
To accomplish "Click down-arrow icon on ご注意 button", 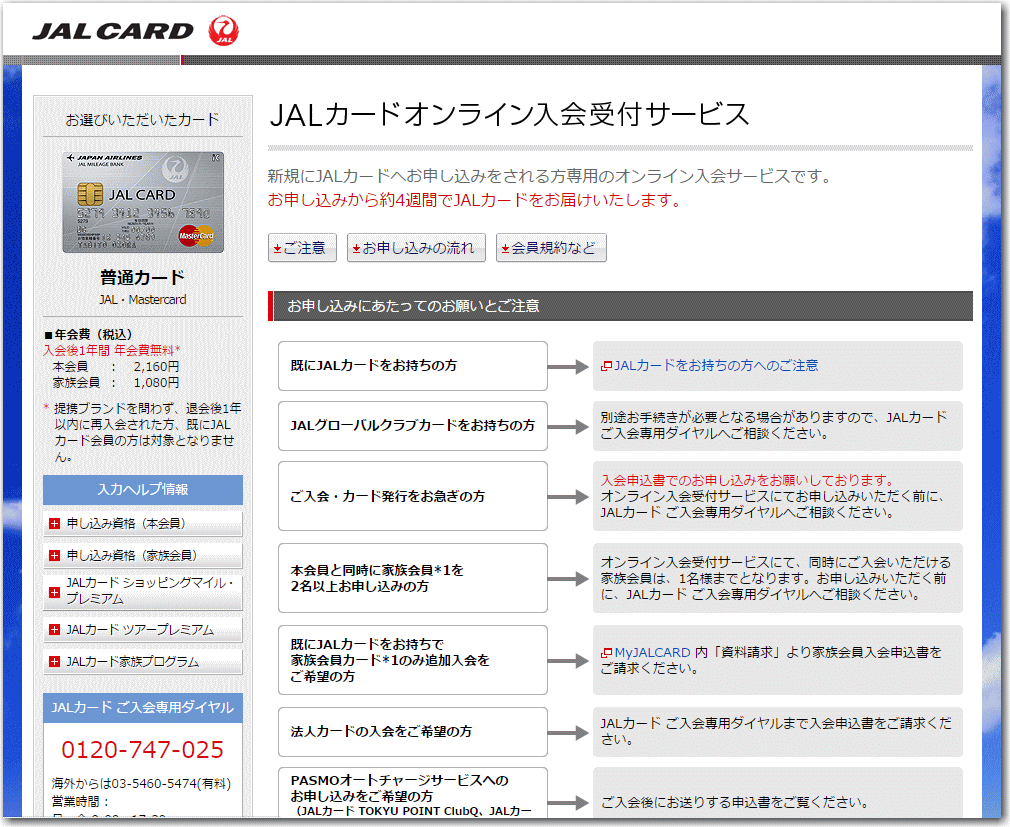I will pyautogui.click(x=277, y=249).
